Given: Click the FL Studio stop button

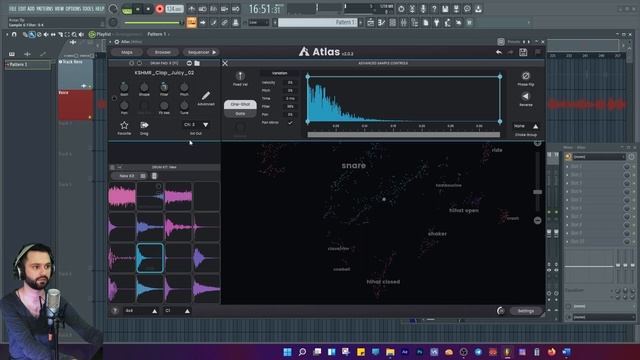Looking at the screenshot, I should (149, 9).
